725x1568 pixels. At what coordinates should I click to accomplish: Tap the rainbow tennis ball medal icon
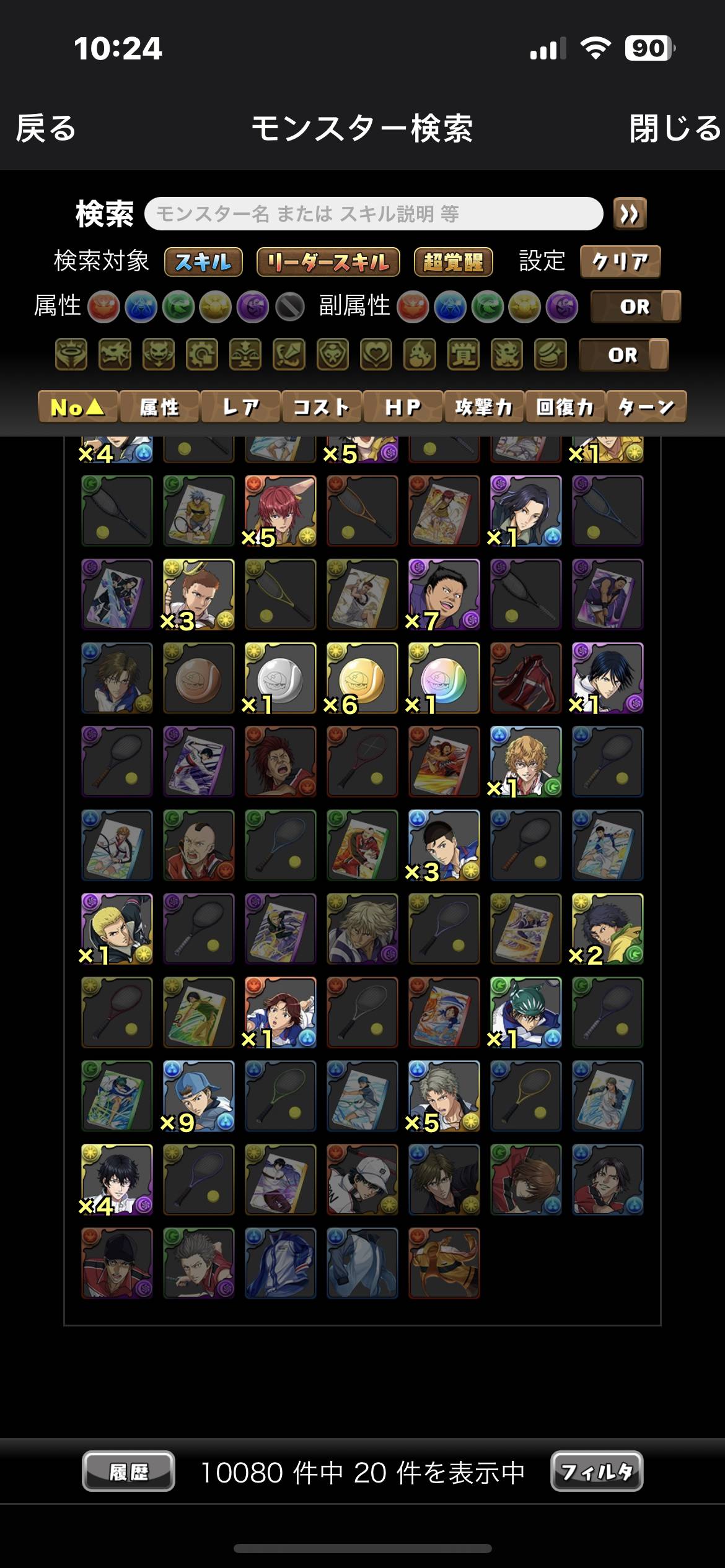(444, 678)
